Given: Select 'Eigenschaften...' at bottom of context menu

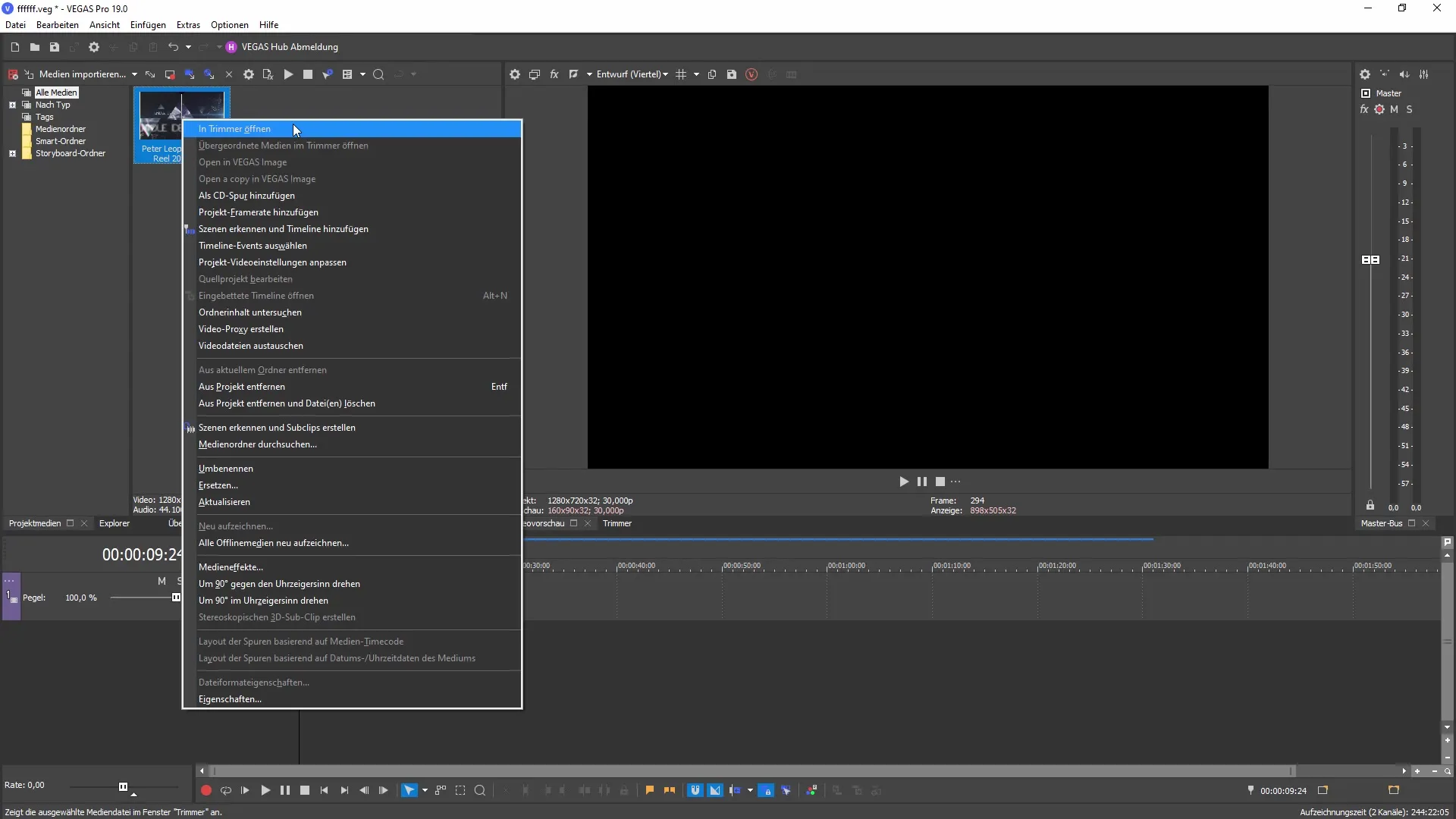Looking at the screenshot, I should tap(230, 698).
